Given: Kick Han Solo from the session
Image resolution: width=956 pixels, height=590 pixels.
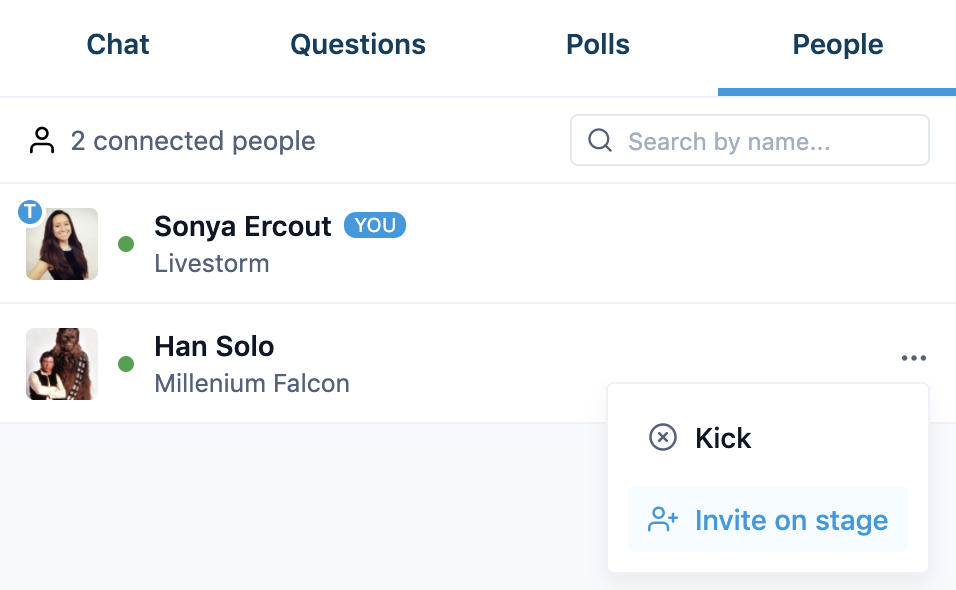Looking at the screenshot, I should click(723, 438).
